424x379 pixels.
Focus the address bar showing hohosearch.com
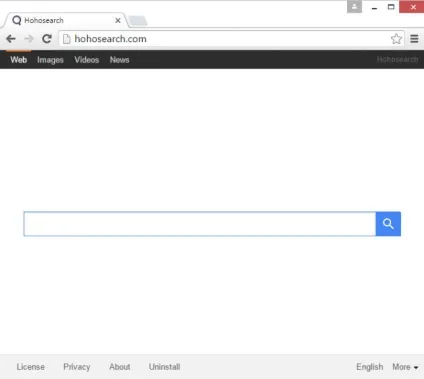(x=230, y=39)
